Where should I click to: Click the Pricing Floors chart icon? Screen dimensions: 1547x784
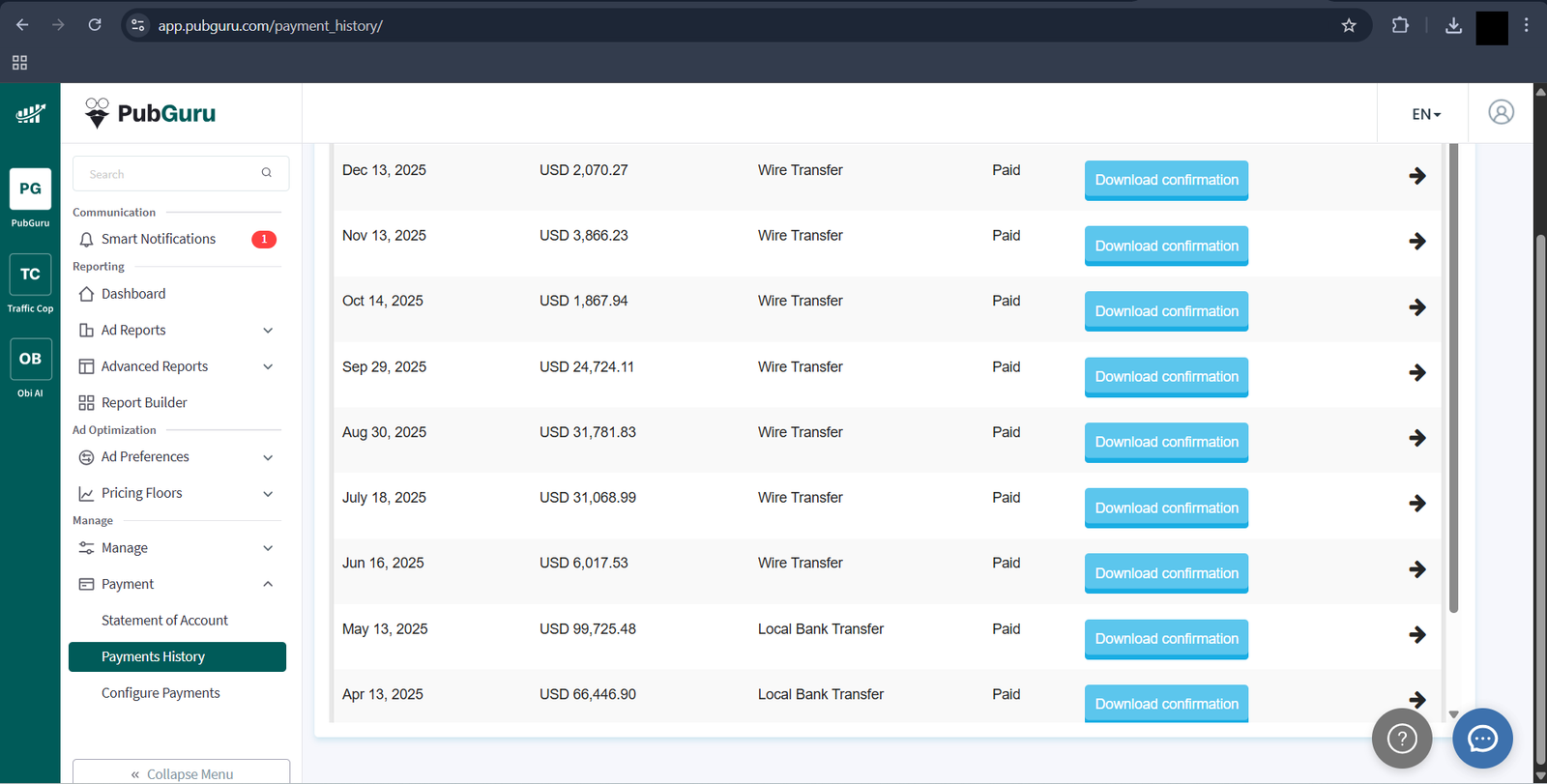[x=86, y=493]
